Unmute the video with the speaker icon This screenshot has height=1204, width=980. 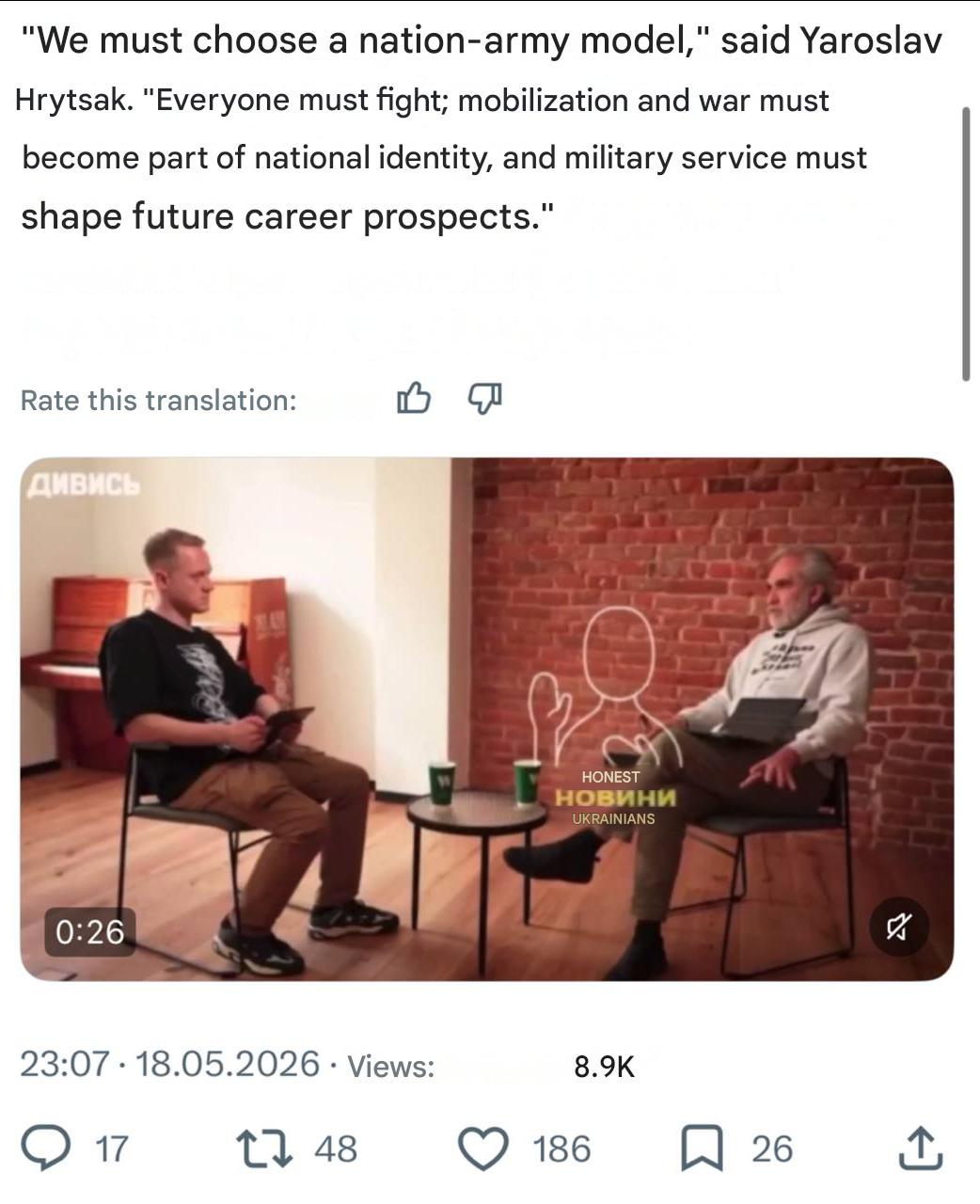pos(898,928)
